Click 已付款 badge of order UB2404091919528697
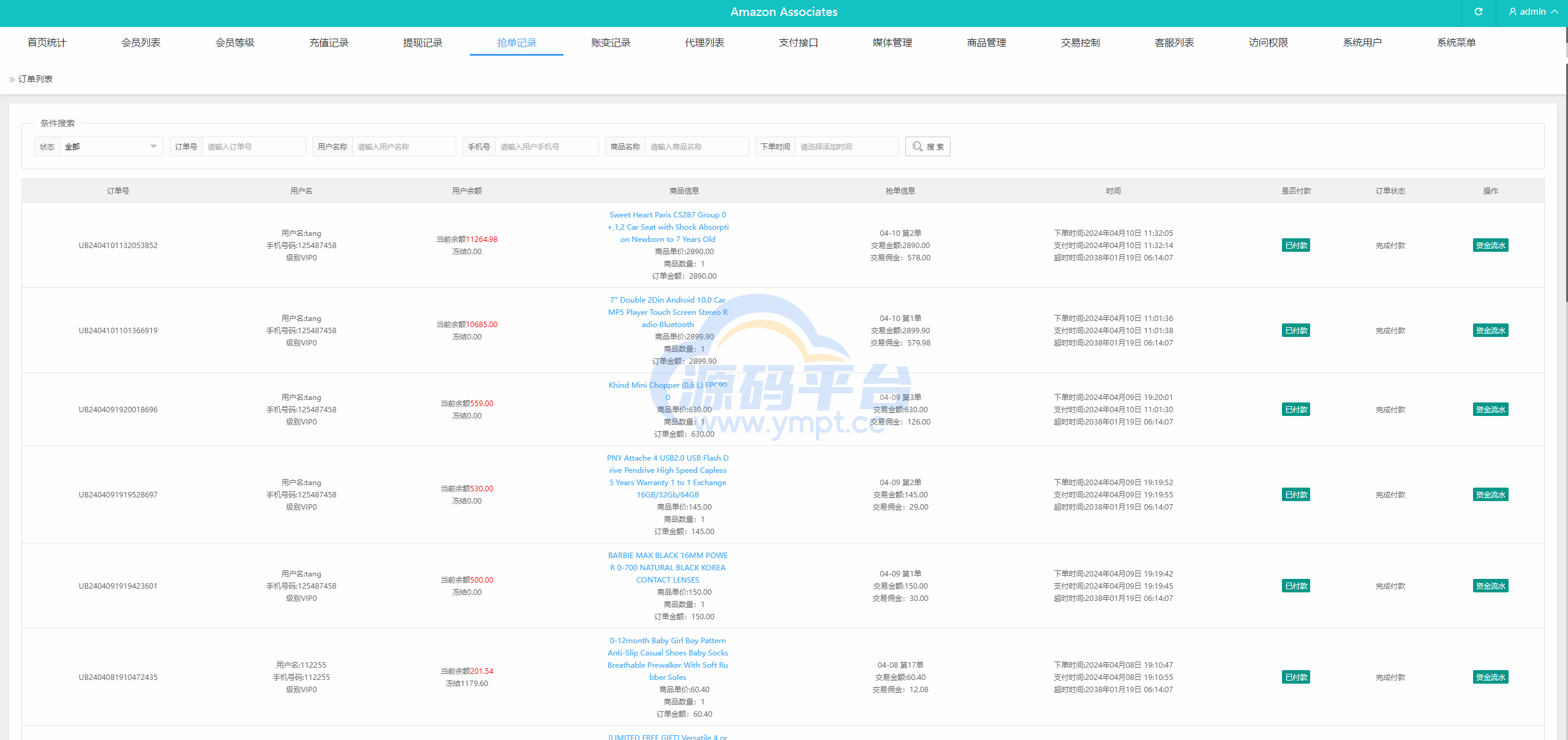The image size is (1568, 740). click(x=1296, y=494)
